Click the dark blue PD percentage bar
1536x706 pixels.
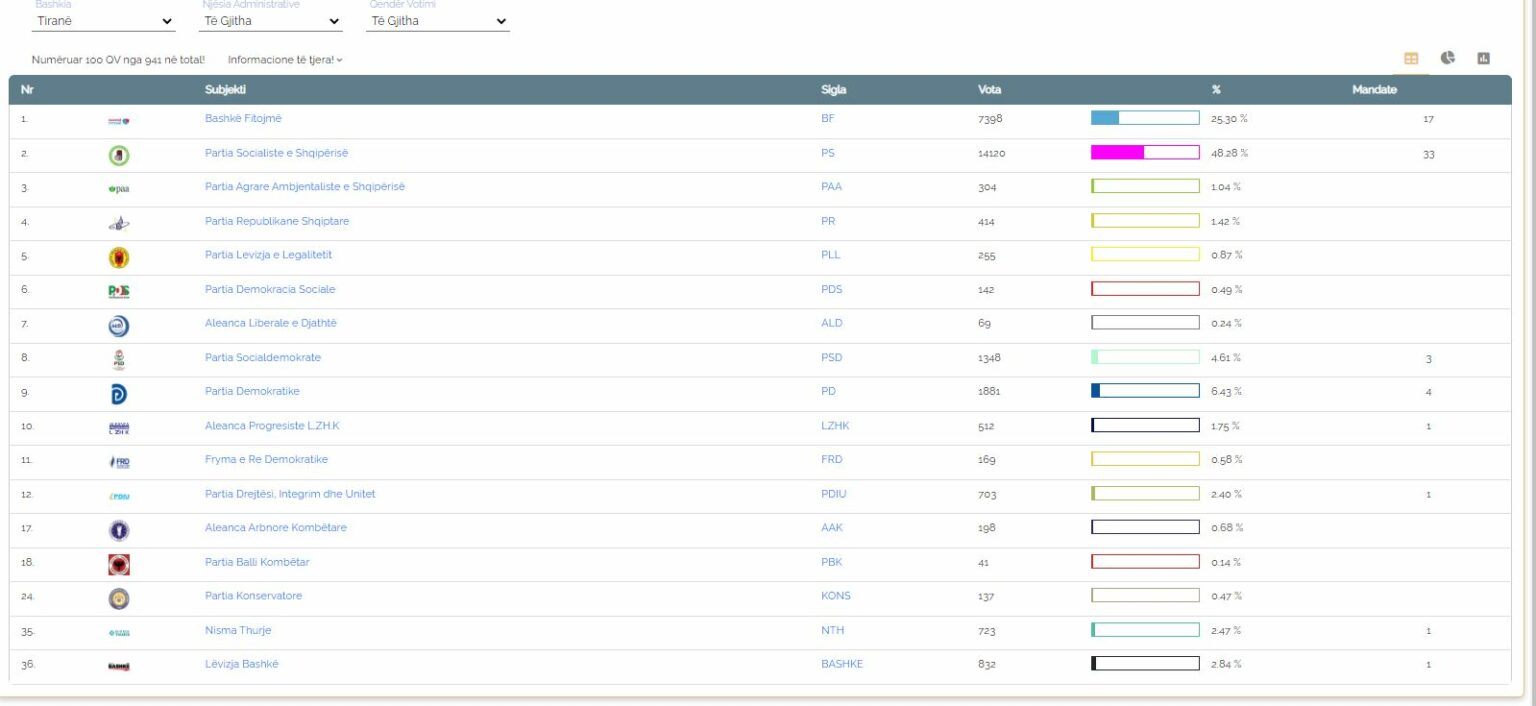(1145, 391)
